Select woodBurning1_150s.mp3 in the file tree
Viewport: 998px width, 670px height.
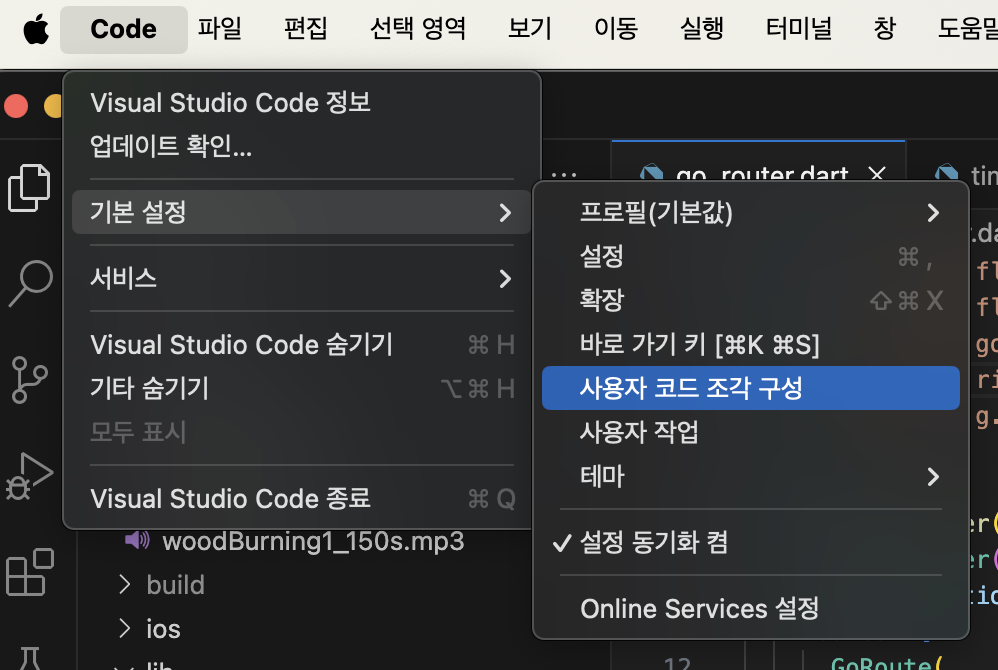click(x=313, y=541)
